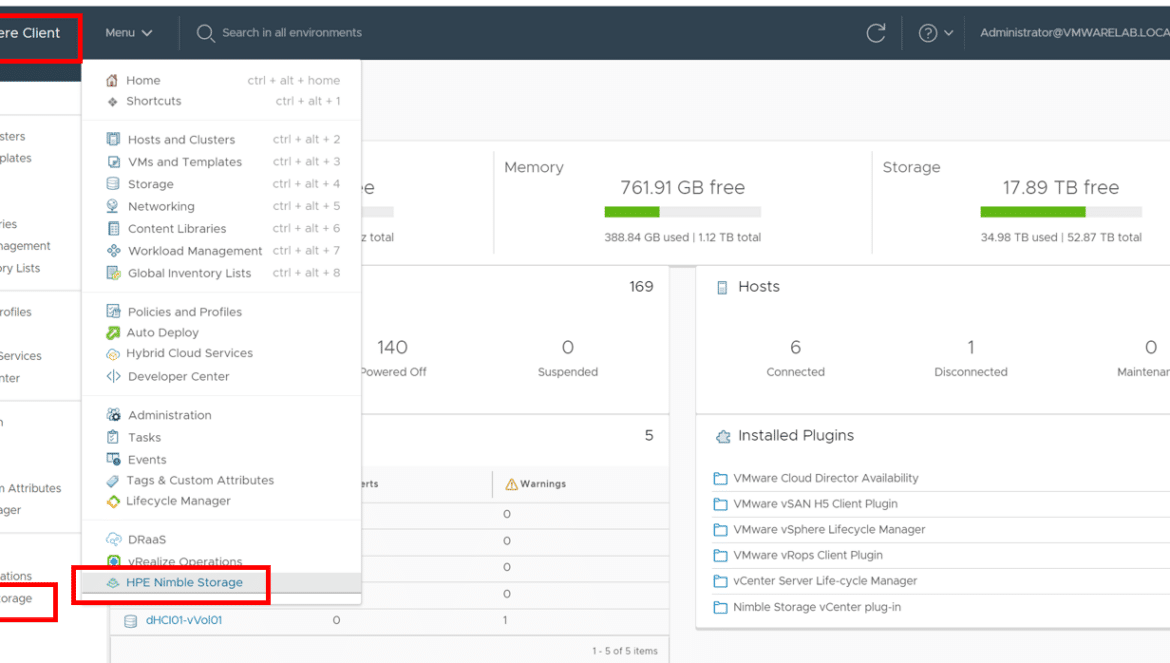
Task: Click the Administration gear icon
Action: click(x=113, y=415)
